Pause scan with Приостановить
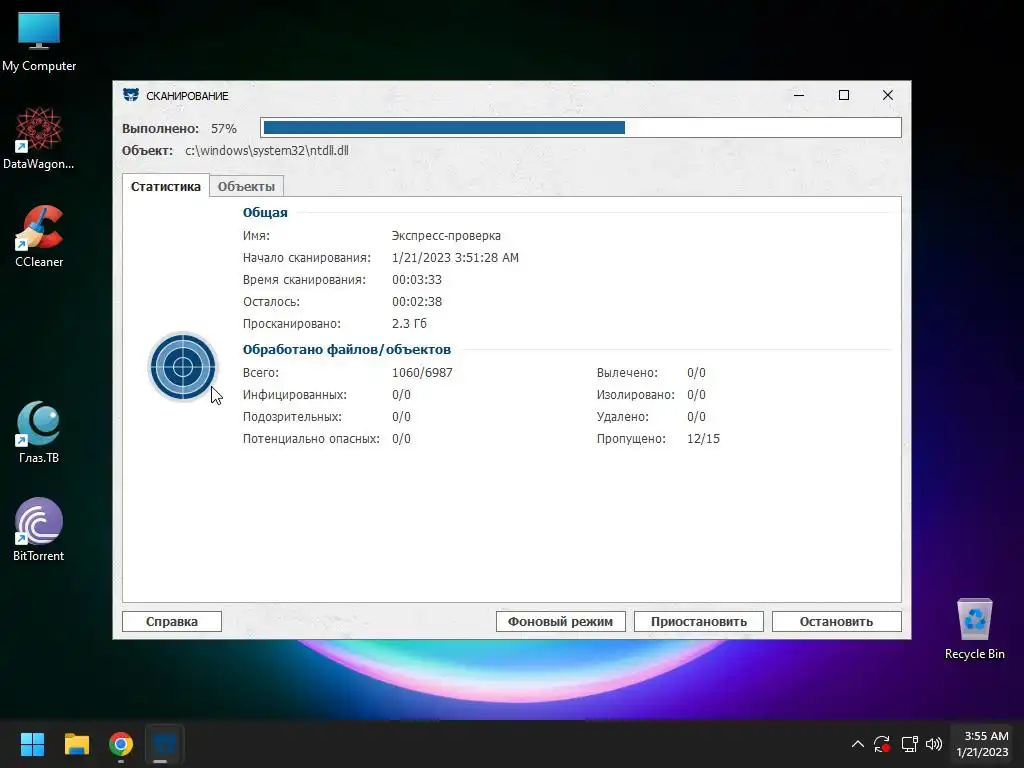Image resolution: width=1024 pixels, height=768 pixels. (699, 621)
